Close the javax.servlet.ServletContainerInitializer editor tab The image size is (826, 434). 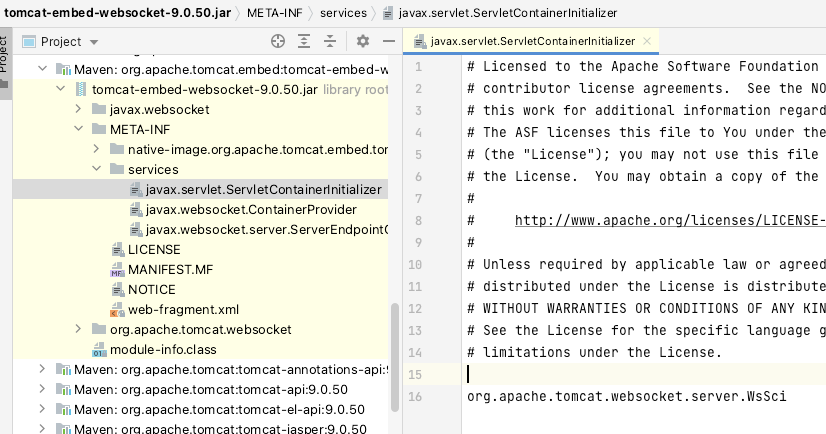click(x=648, y=42)
